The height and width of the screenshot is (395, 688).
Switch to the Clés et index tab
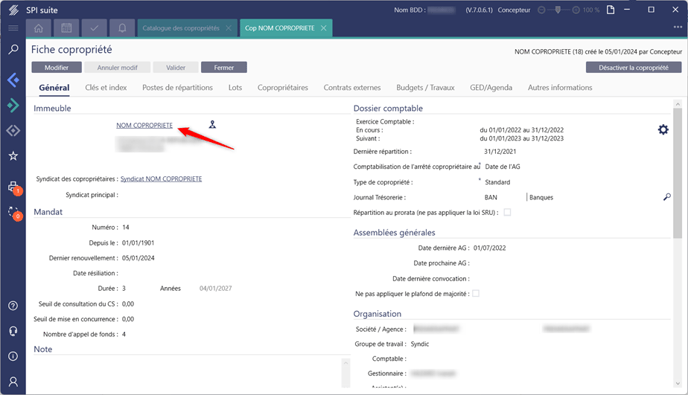point(106,87)
